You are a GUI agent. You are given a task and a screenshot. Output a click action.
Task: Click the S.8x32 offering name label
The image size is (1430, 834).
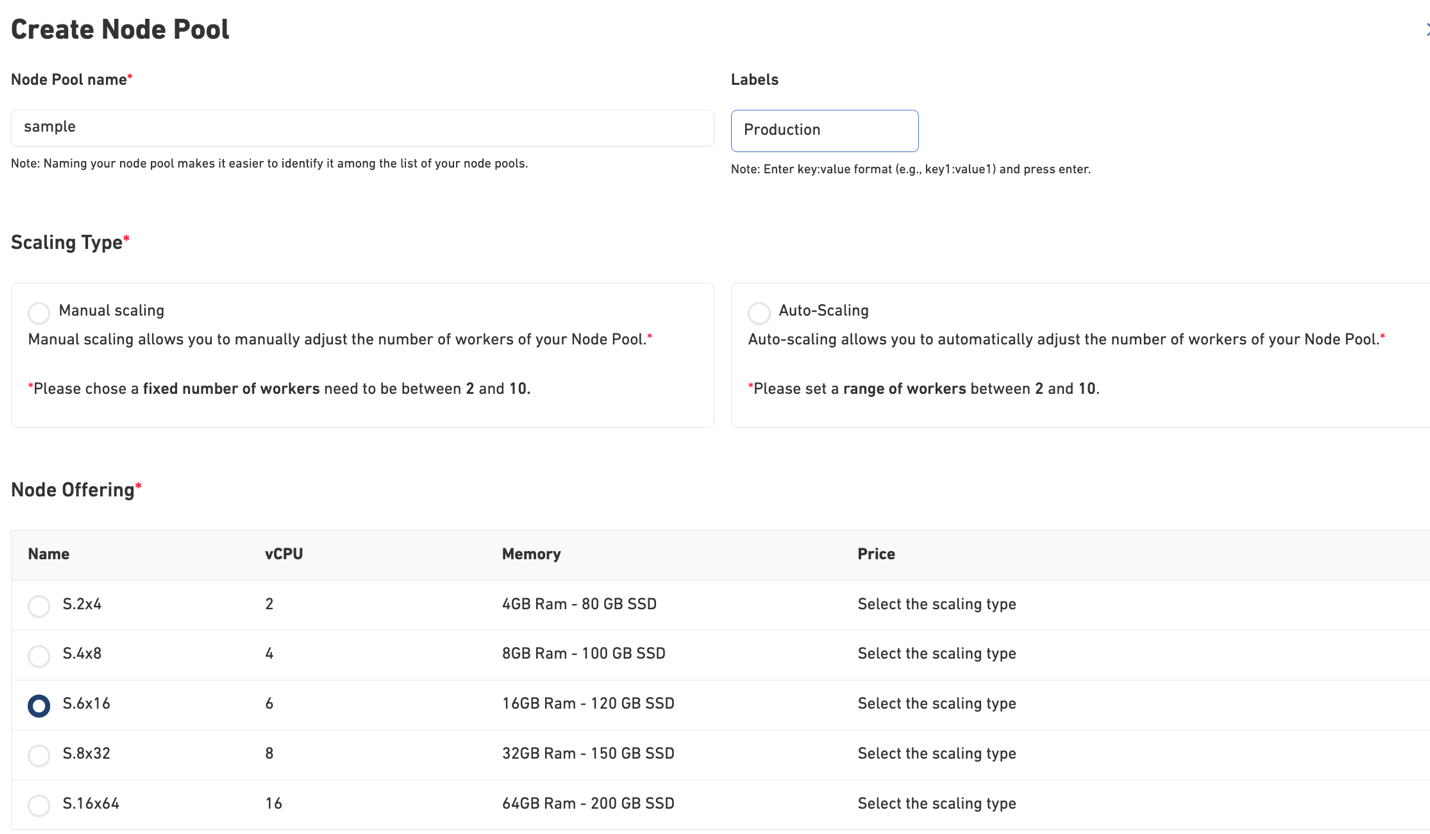(x=86, y=753)
